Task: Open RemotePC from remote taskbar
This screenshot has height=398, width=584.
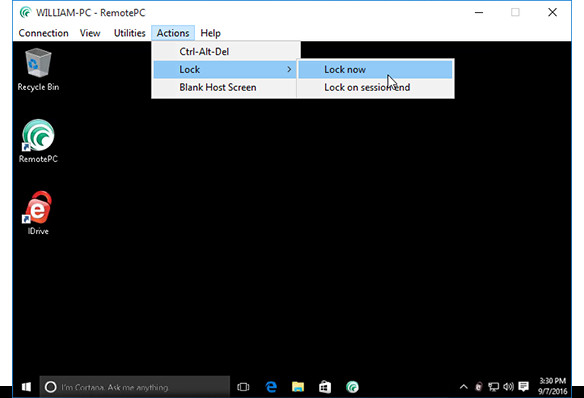Action: tap(352, 387)
